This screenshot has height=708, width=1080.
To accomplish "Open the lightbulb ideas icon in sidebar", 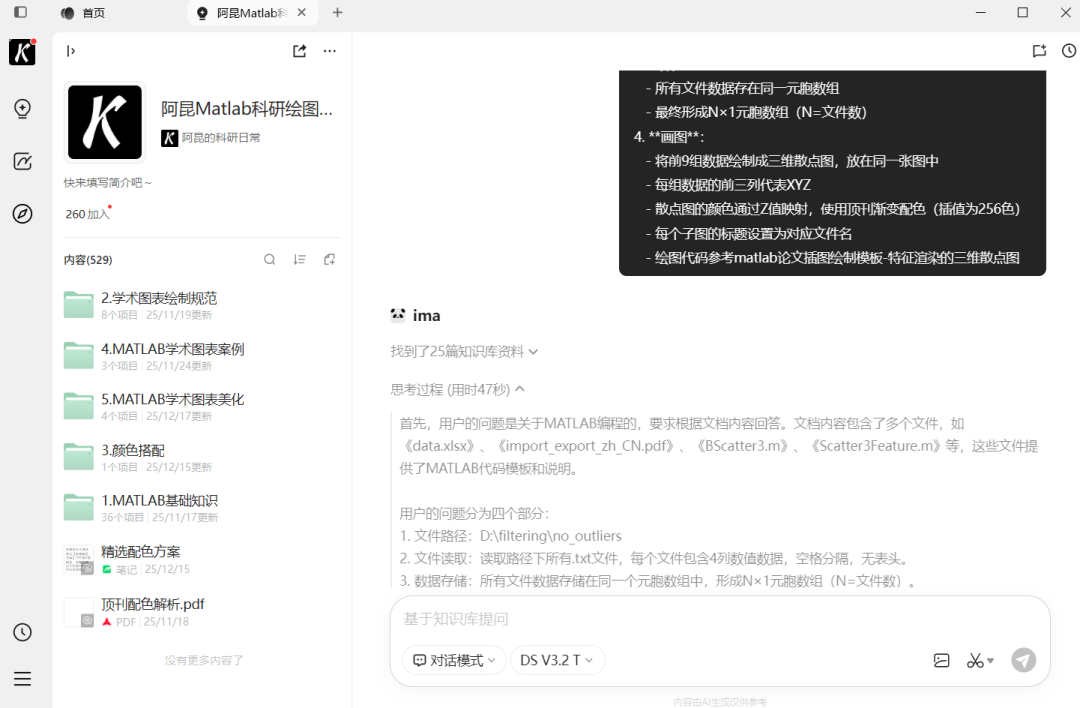I will coord(22,109).
